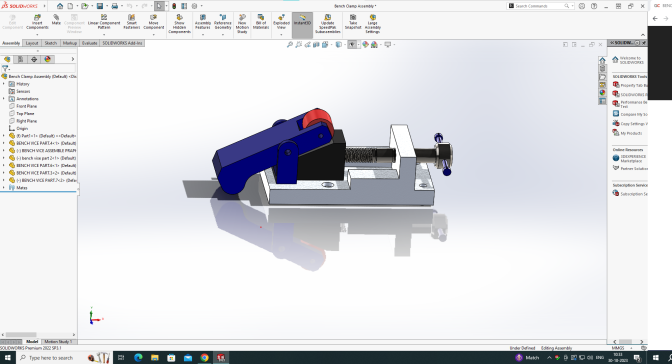
Task: Open a file with the Open icon
Action: (x=85, y=6)
